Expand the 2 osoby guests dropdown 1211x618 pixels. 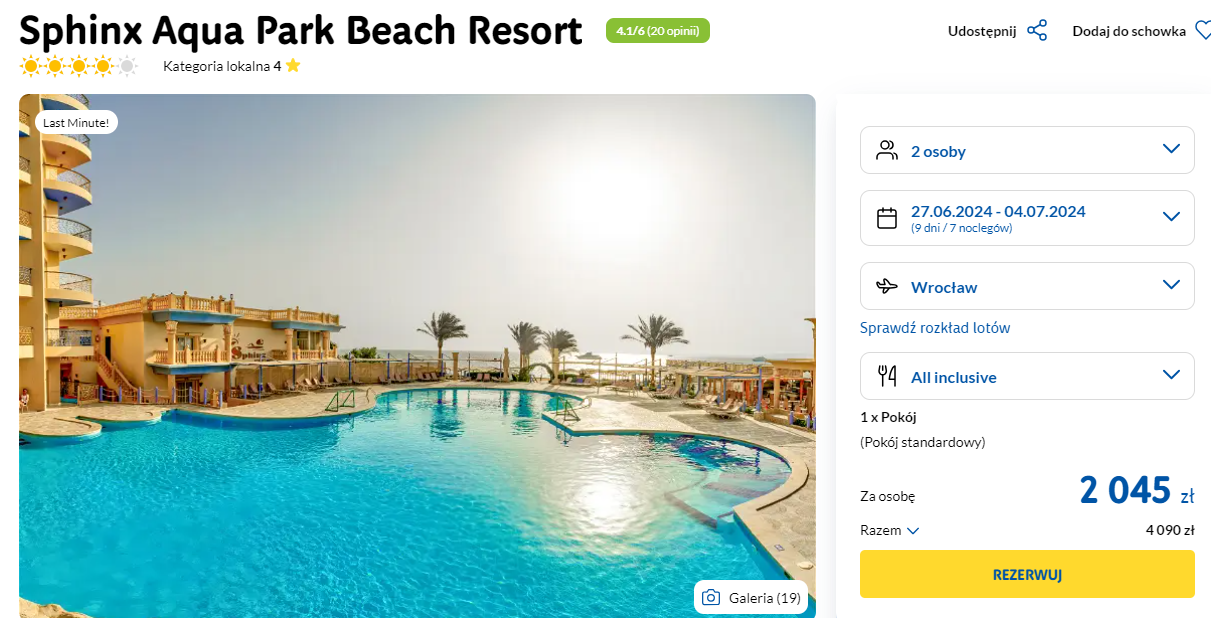coord(1027,150)
